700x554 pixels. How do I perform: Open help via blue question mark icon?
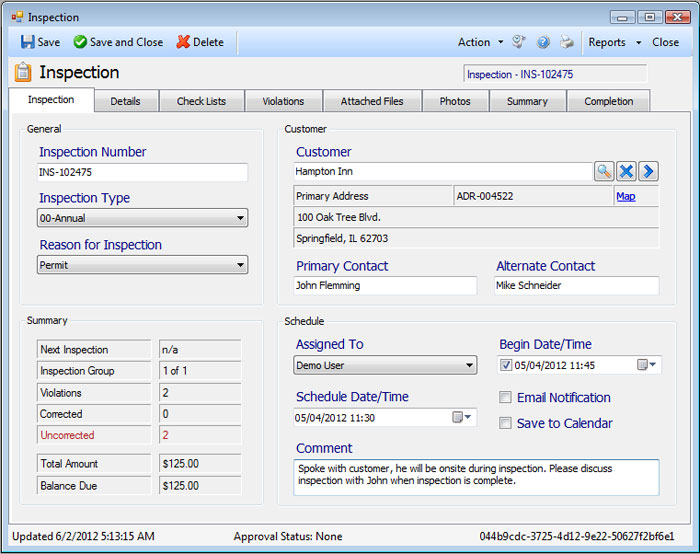pyautogui.click(x=543, y=42)
